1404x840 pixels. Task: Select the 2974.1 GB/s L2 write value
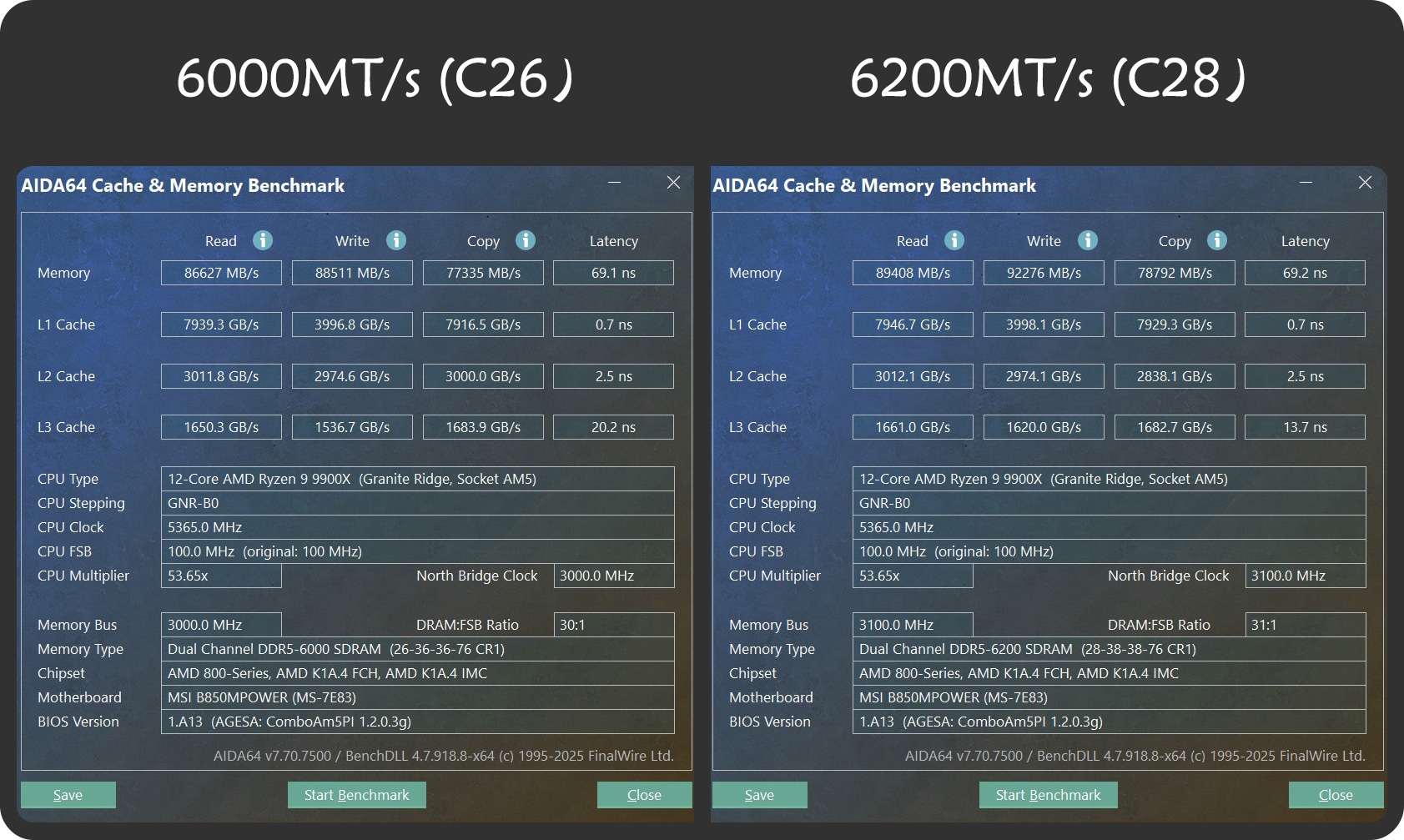(x=1044, y=376)
